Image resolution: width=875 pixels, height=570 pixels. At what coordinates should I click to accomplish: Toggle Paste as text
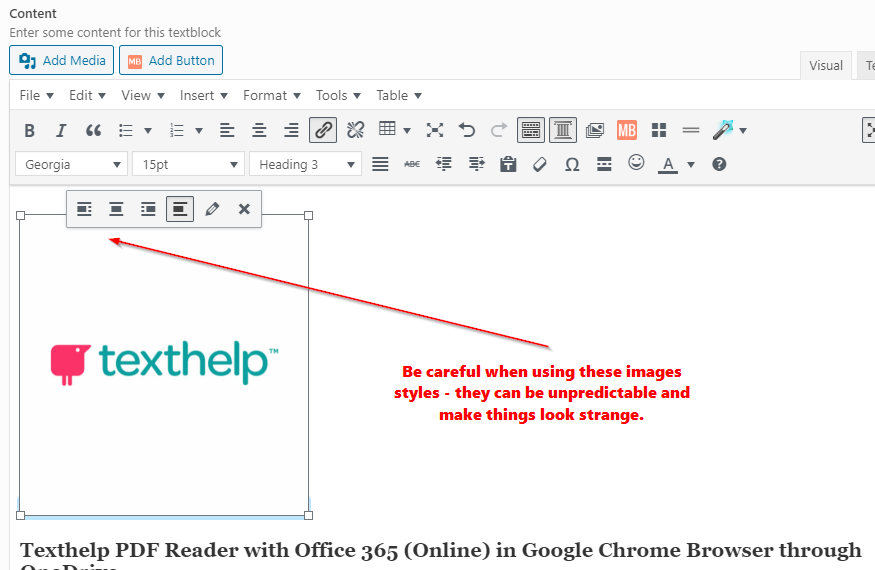(x=508, y=164)
